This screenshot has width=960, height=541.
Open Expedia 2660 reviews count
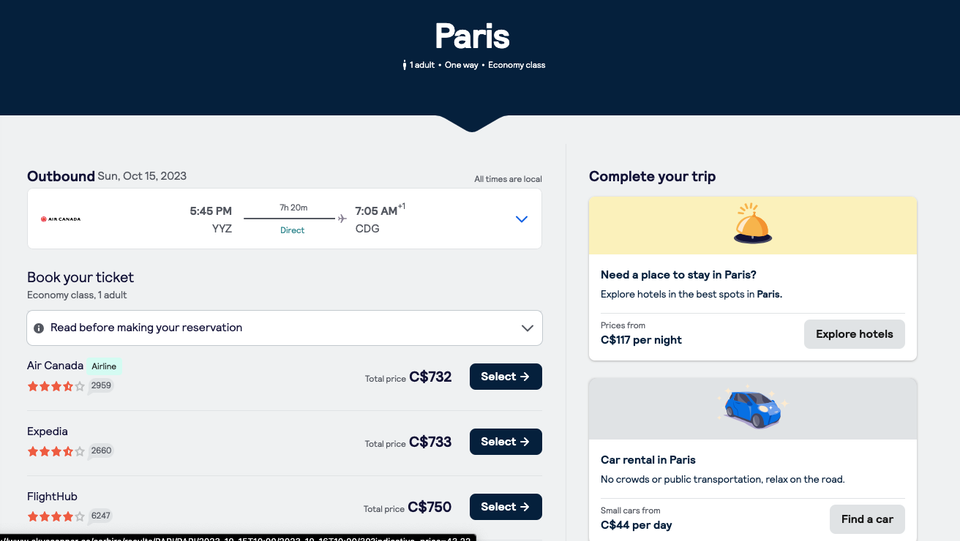(x=101, y=451)
